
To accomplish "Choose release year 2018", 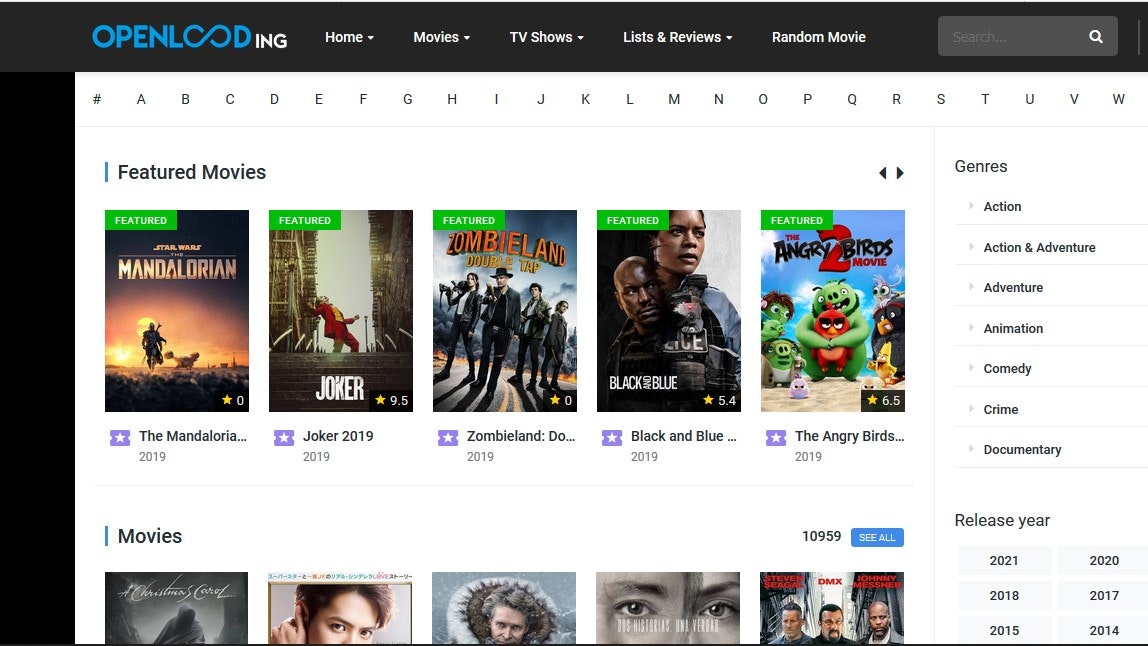I will [1004, 595].
